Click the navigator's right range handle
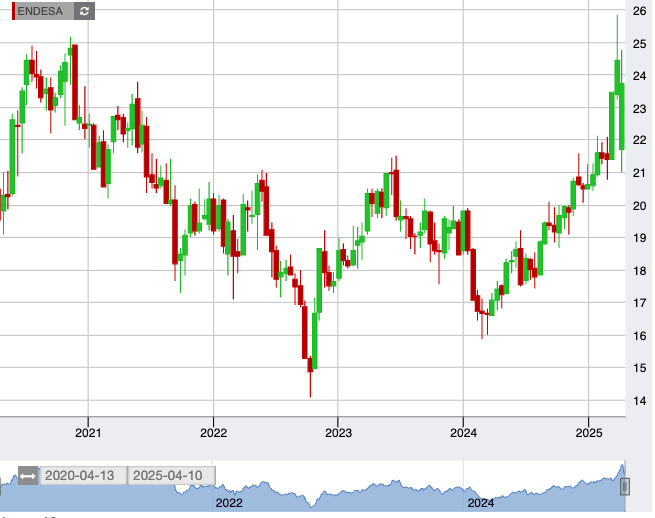Image resolution: width=655 pixels, height=518 pixels. [626, 486]
